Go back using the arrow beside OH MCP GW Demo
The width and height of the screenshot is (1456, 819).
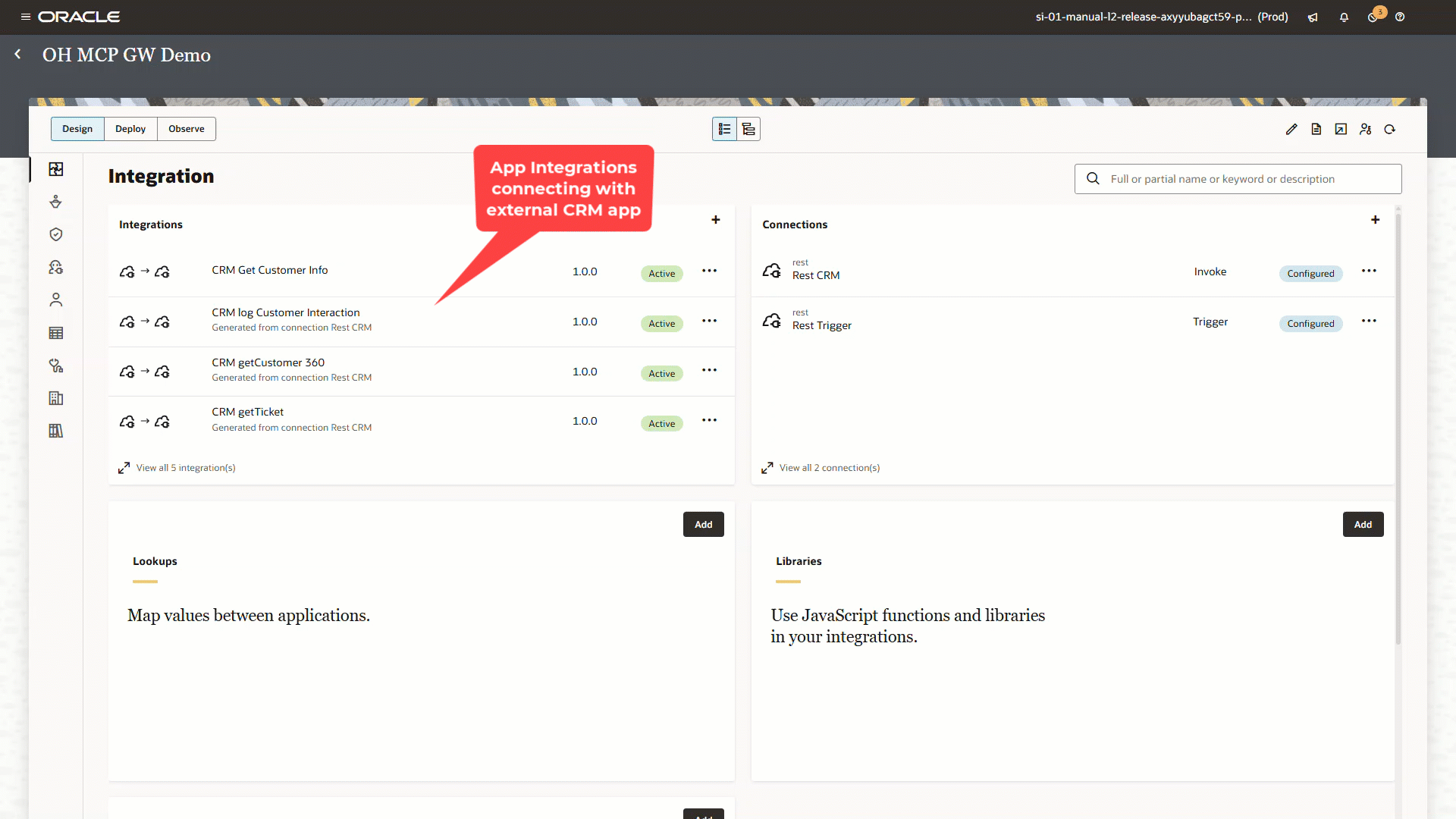[x=17, y=55]
